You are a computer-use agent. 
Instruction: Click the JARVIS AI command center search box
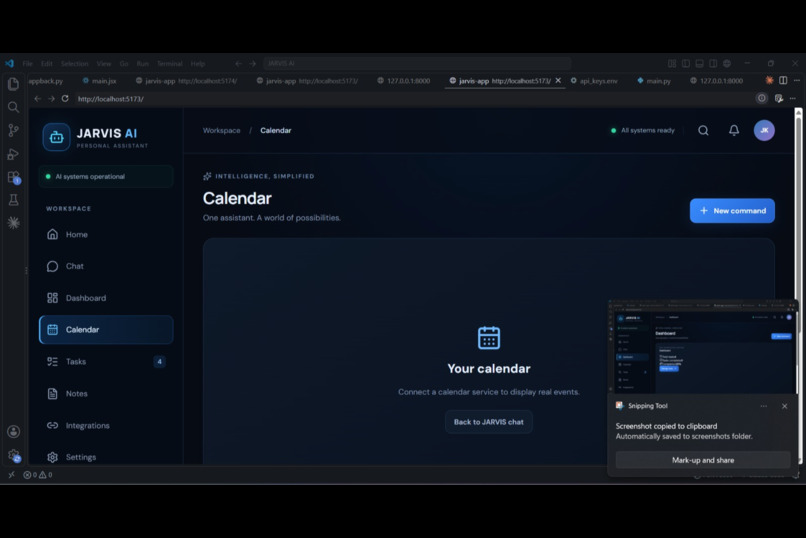click(x=417, y=64)
